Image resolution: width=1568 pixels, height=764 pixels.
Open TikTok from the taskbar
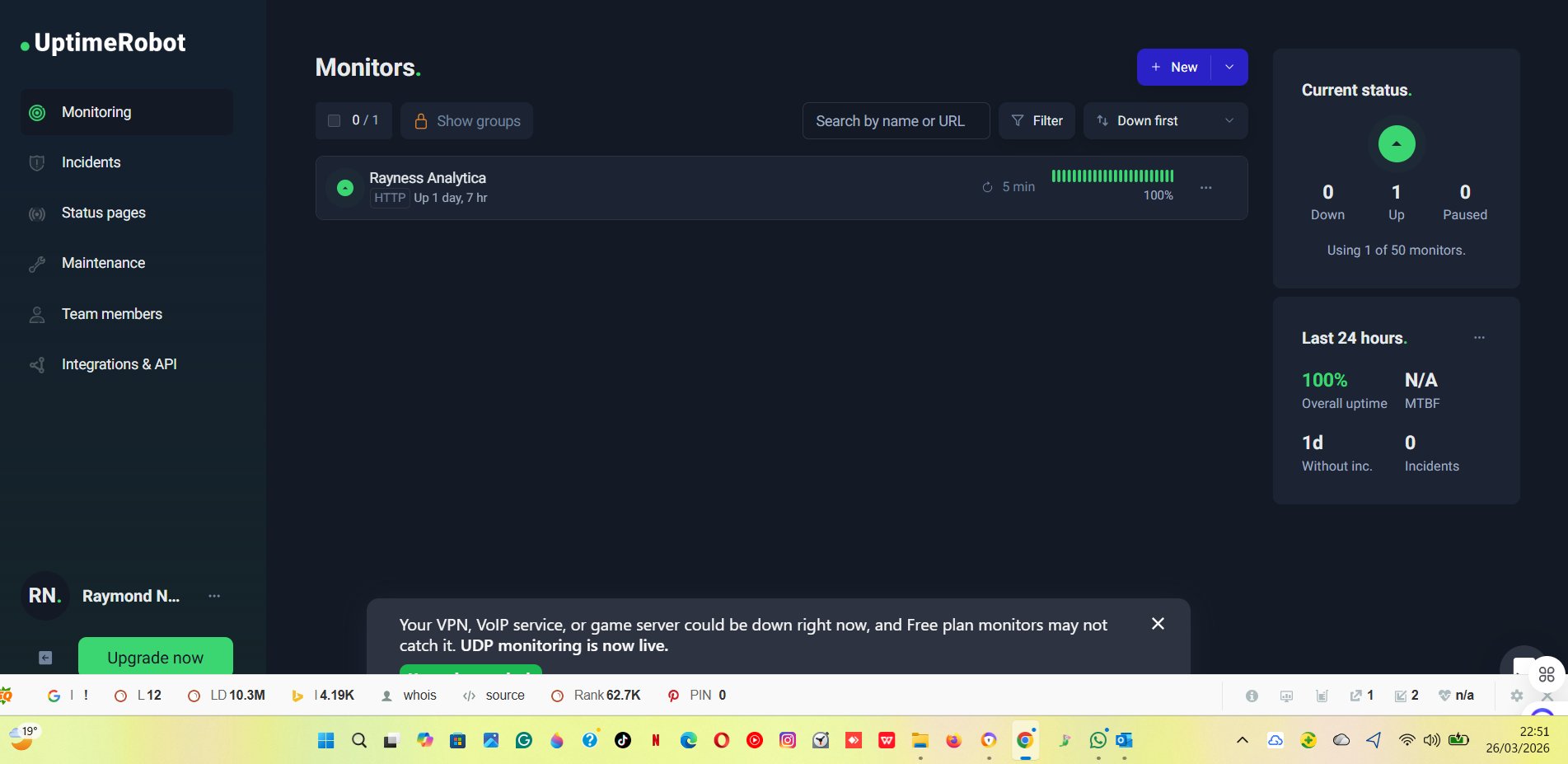click(623, 740)
